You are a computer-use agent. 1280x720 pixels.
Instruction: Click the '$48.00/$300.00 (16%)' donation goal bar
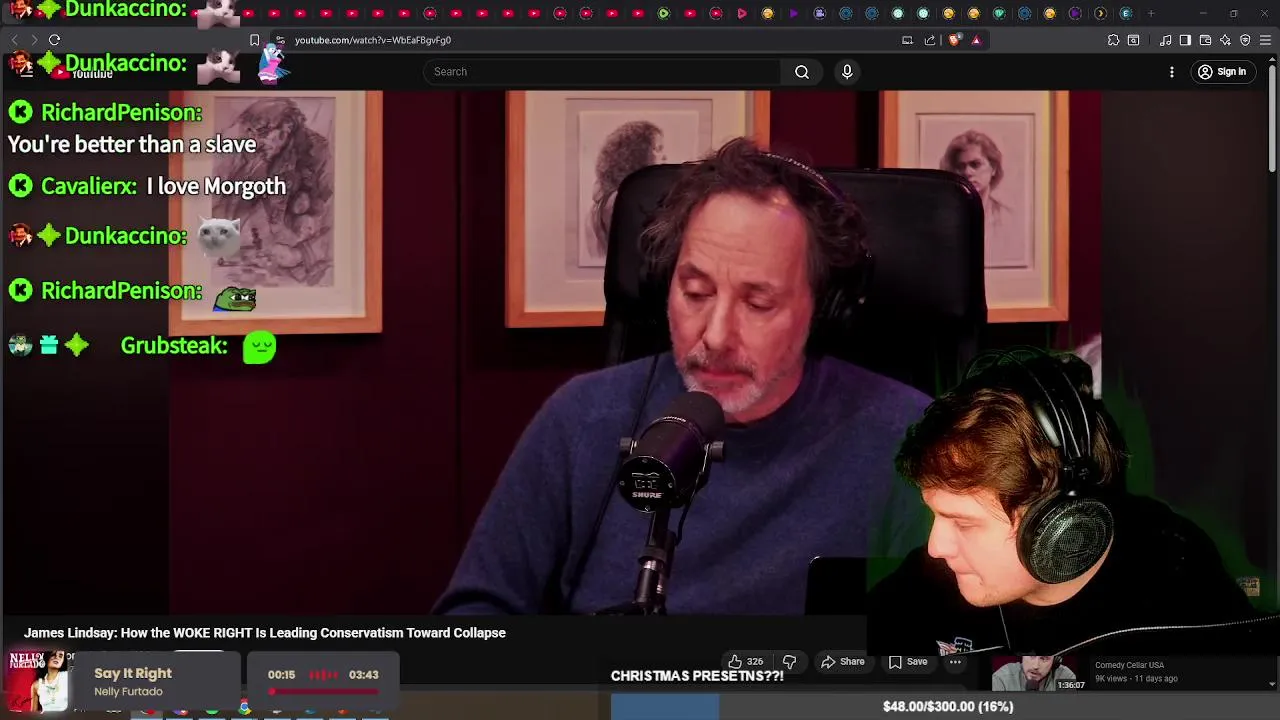tap(945, 706)
